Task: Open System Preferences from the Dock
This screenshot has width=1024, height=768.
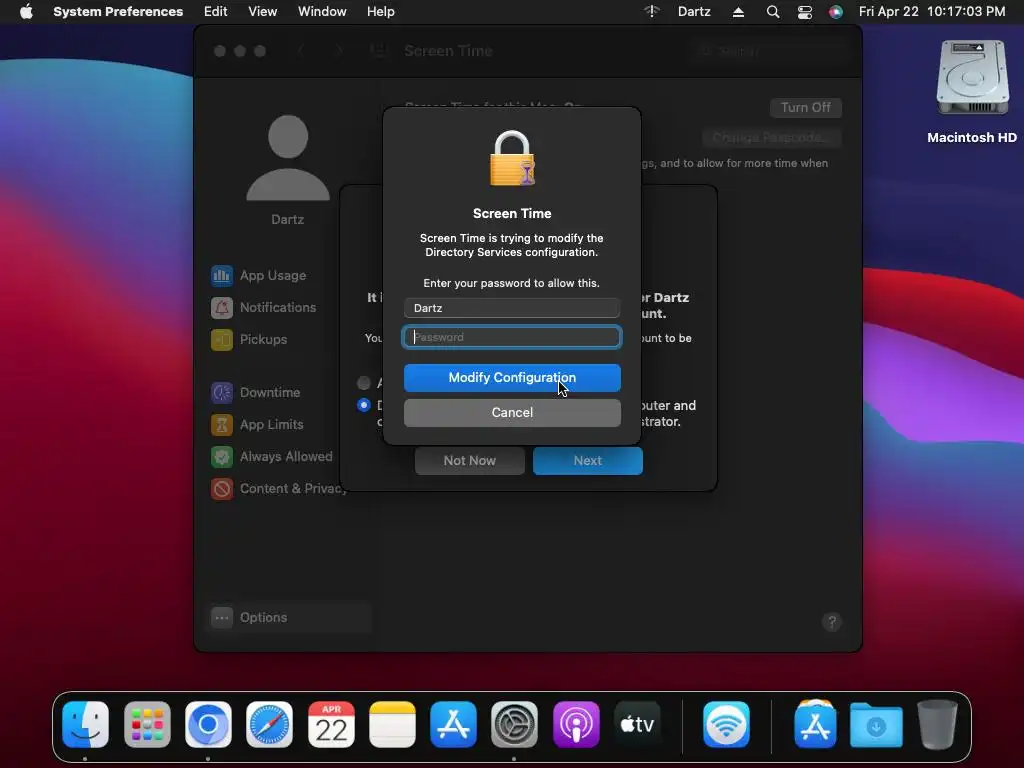Action: click(x=515, y=725)
